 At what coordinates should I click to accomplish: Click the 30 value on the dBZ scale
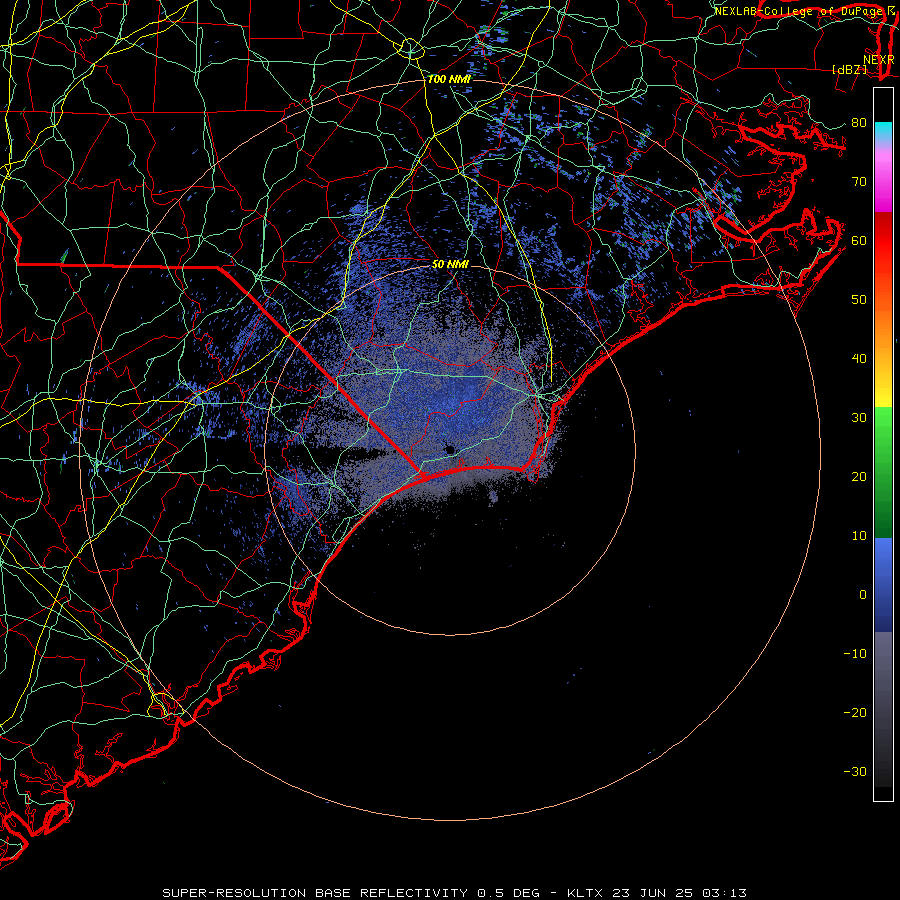click(859, 417)
